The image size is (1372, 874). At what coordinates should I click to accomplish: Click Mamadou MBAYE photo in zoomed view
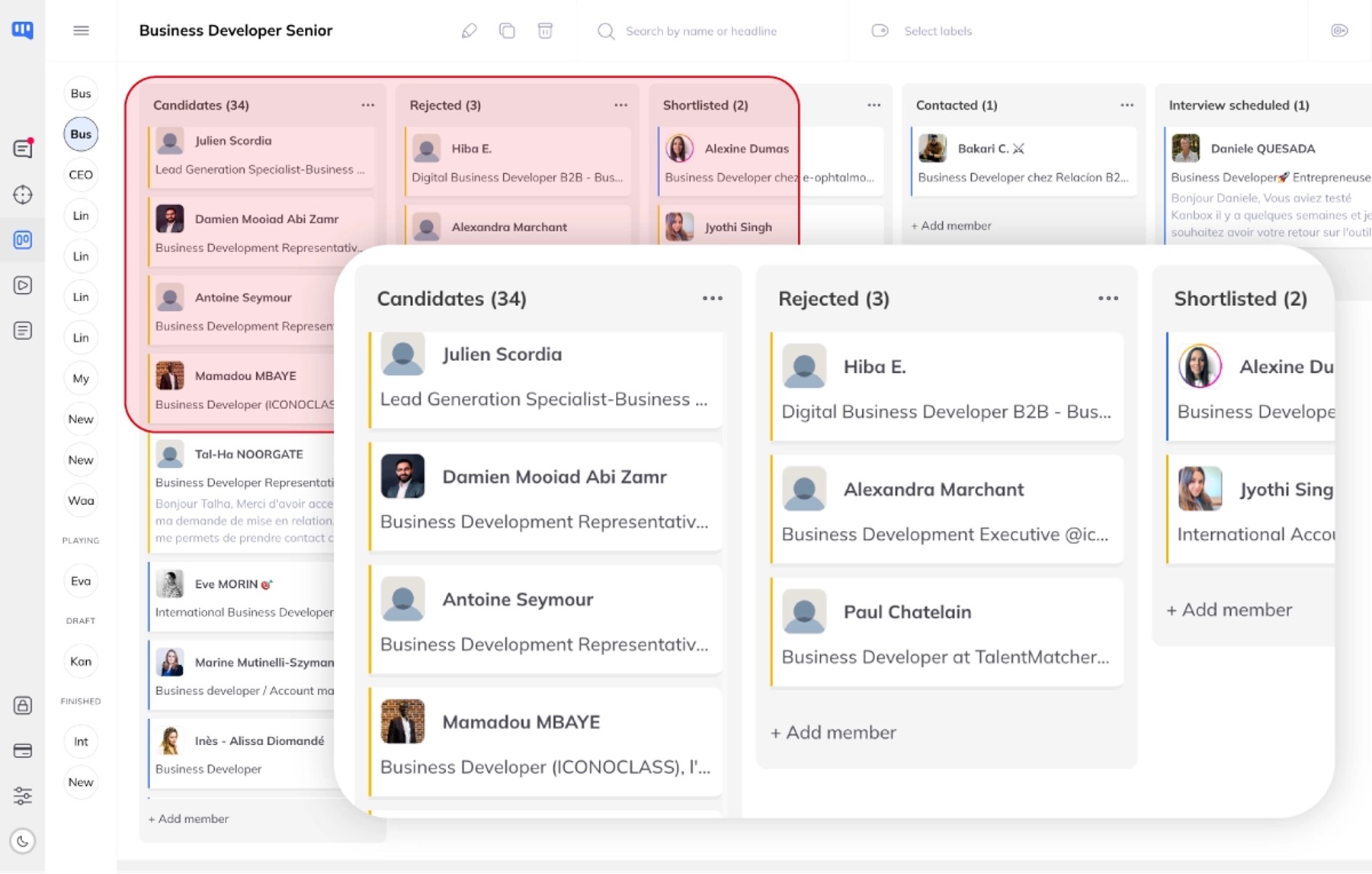[x=402, y=721]
